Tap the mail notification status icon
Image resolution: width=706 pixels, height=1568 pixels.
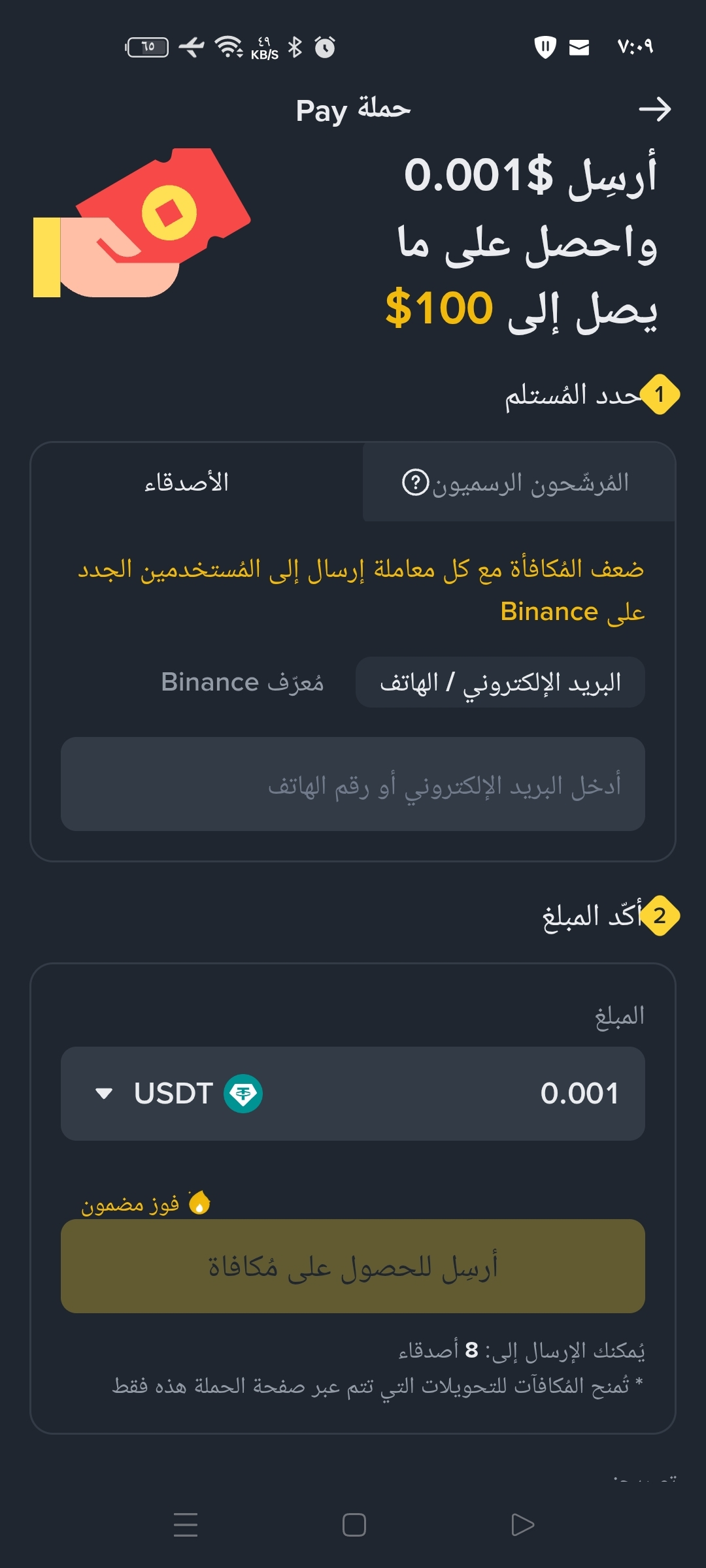[579, 47]
